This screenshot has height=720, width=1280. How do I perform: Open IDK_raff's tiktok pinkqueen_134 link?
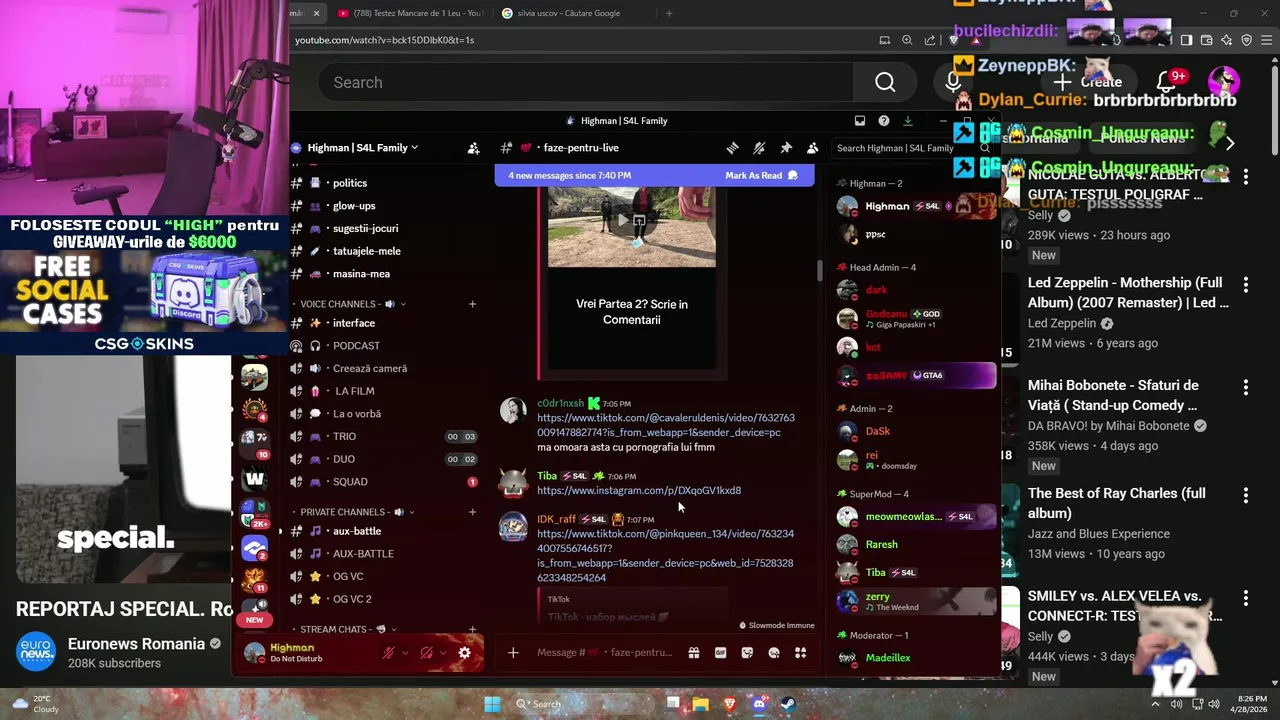[665, 556]
